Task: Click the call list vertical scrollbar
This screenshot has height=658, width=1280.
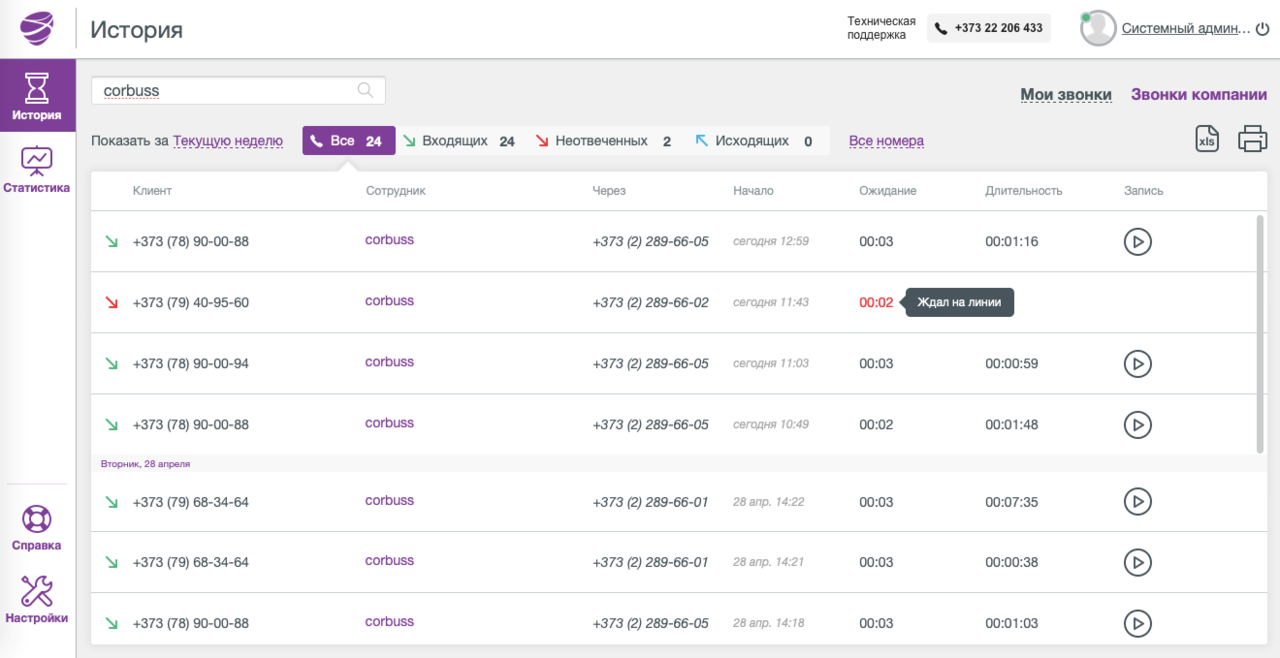Action: tap(1259, 333)
